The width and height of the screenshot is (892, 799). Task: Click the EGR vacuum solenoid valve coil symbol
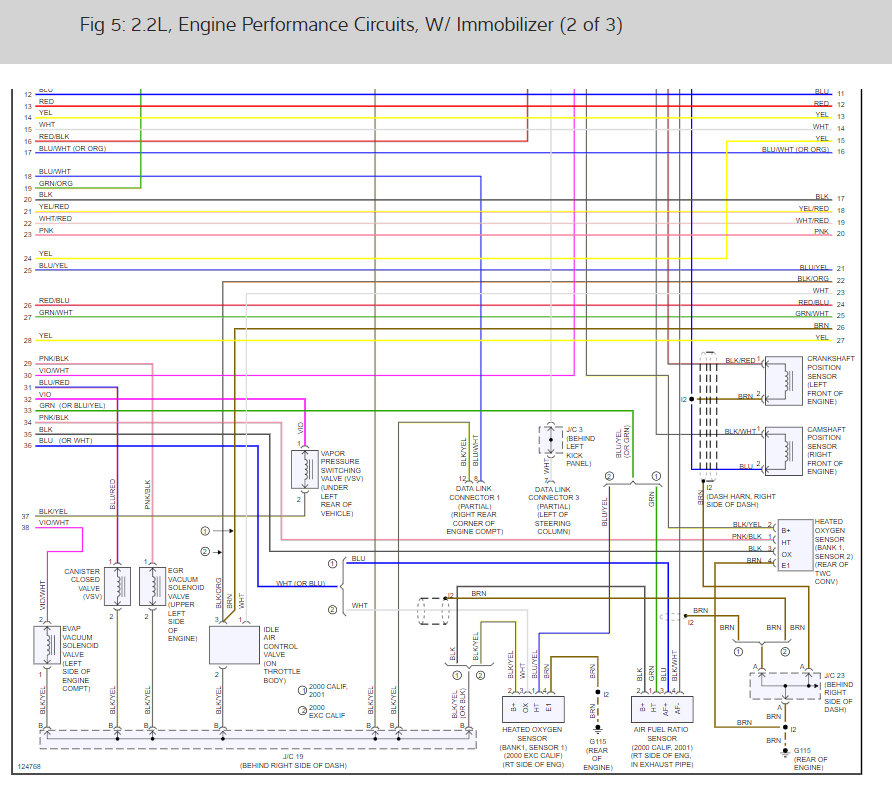coord(152,586)
